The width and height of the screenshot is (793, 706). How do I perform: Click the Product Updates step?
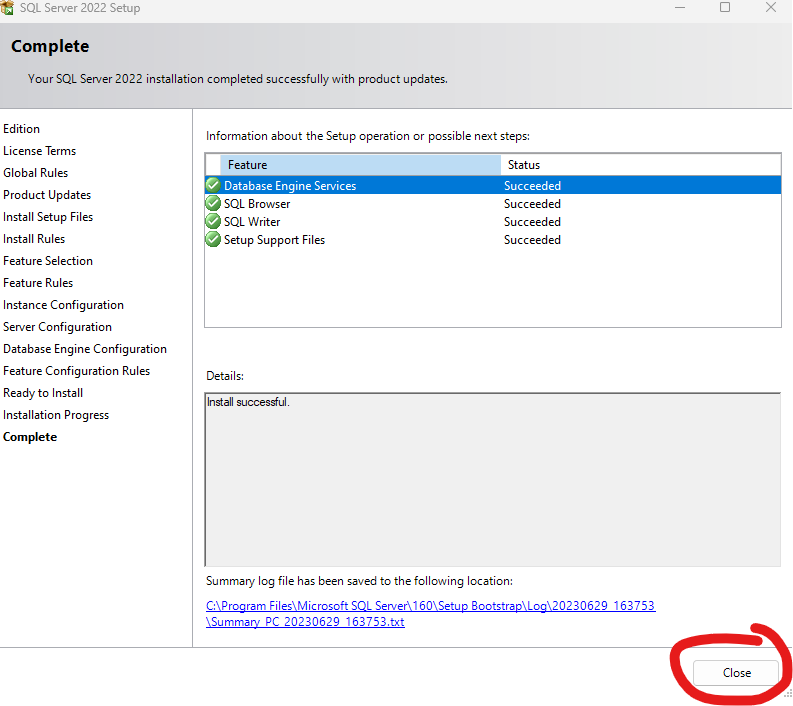coord(47,195)
